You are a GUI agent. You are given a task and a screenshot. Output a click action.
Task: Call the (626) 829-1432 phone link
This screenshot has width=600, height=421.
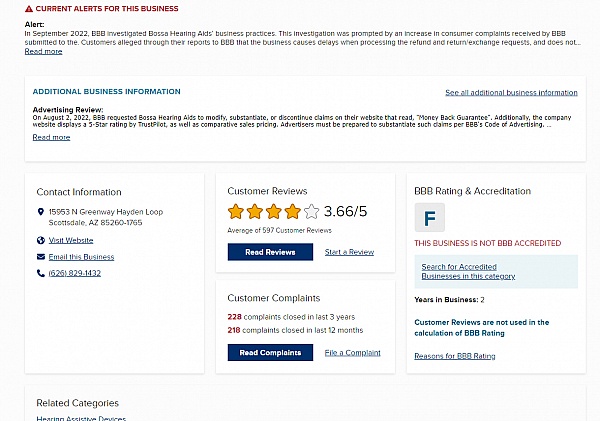pos(75,273)
